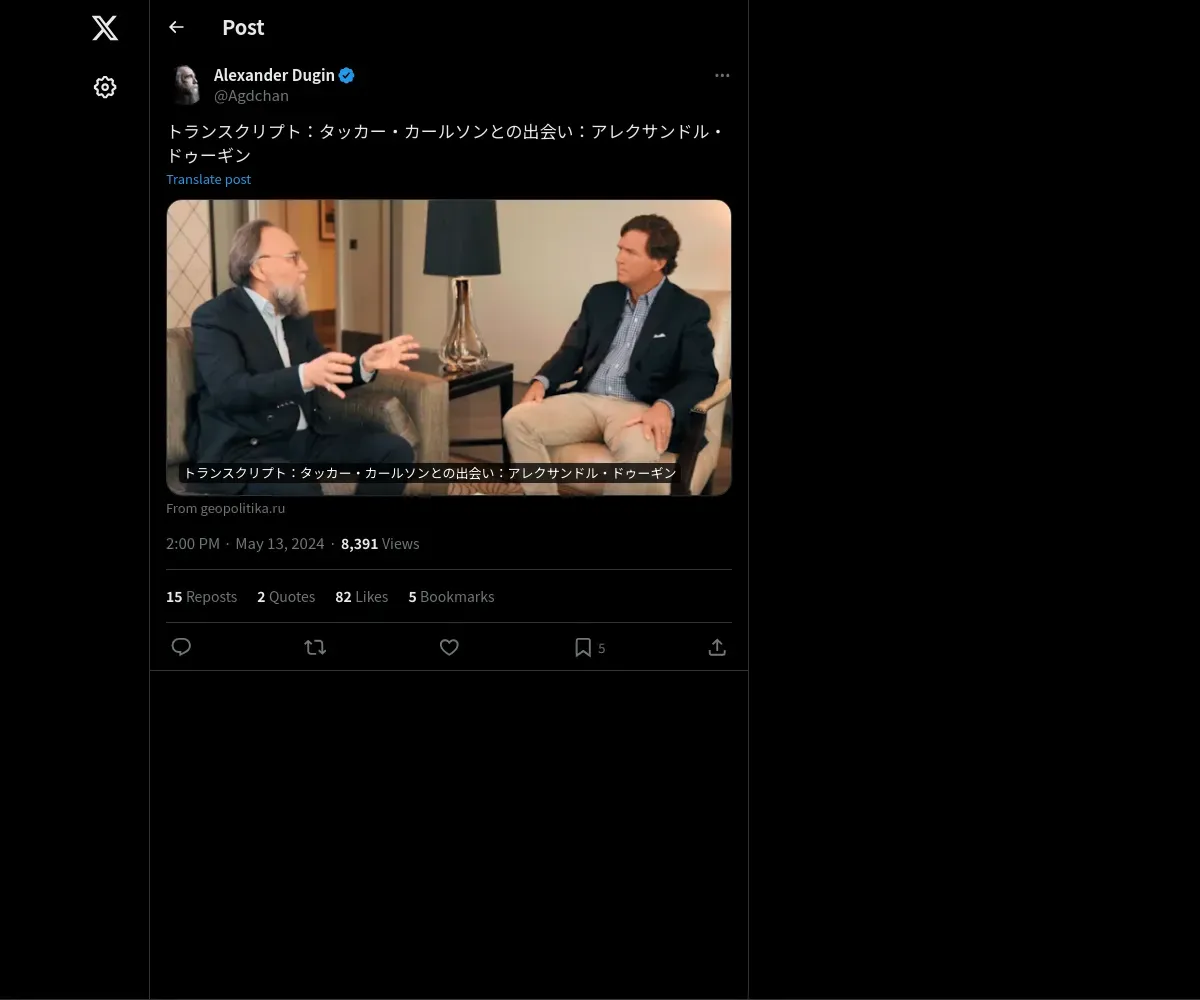Click Translate post link

click(x=208, y=179)
